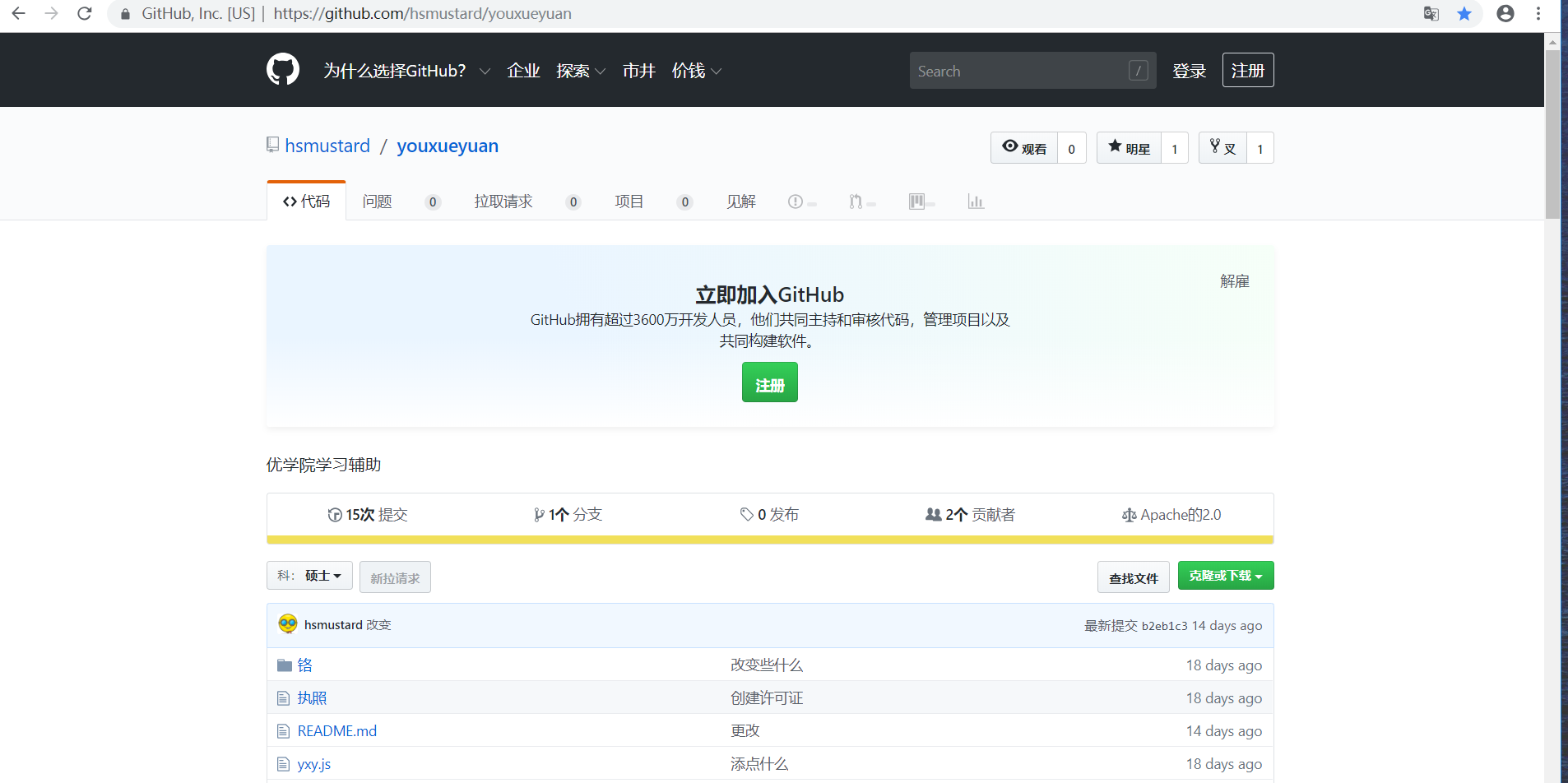Open the 克隆或下载 dropdown
The image size is (1568, 783).
[1226, 576]
